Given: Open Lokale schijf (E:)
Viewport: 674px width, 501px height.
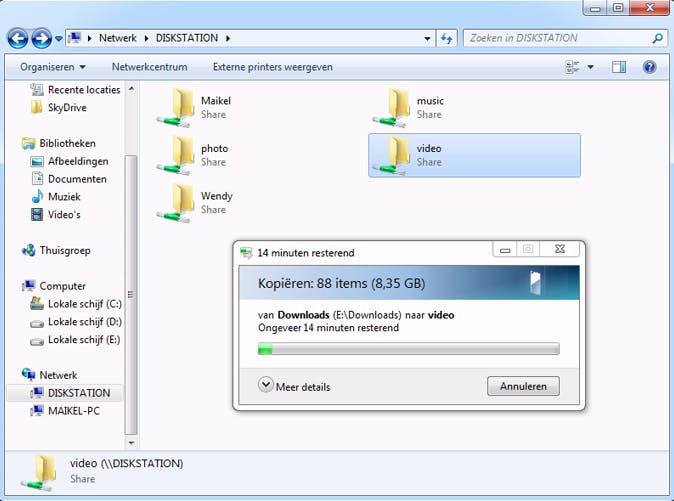Looking at the screenshot, I should tap(75, 339).
